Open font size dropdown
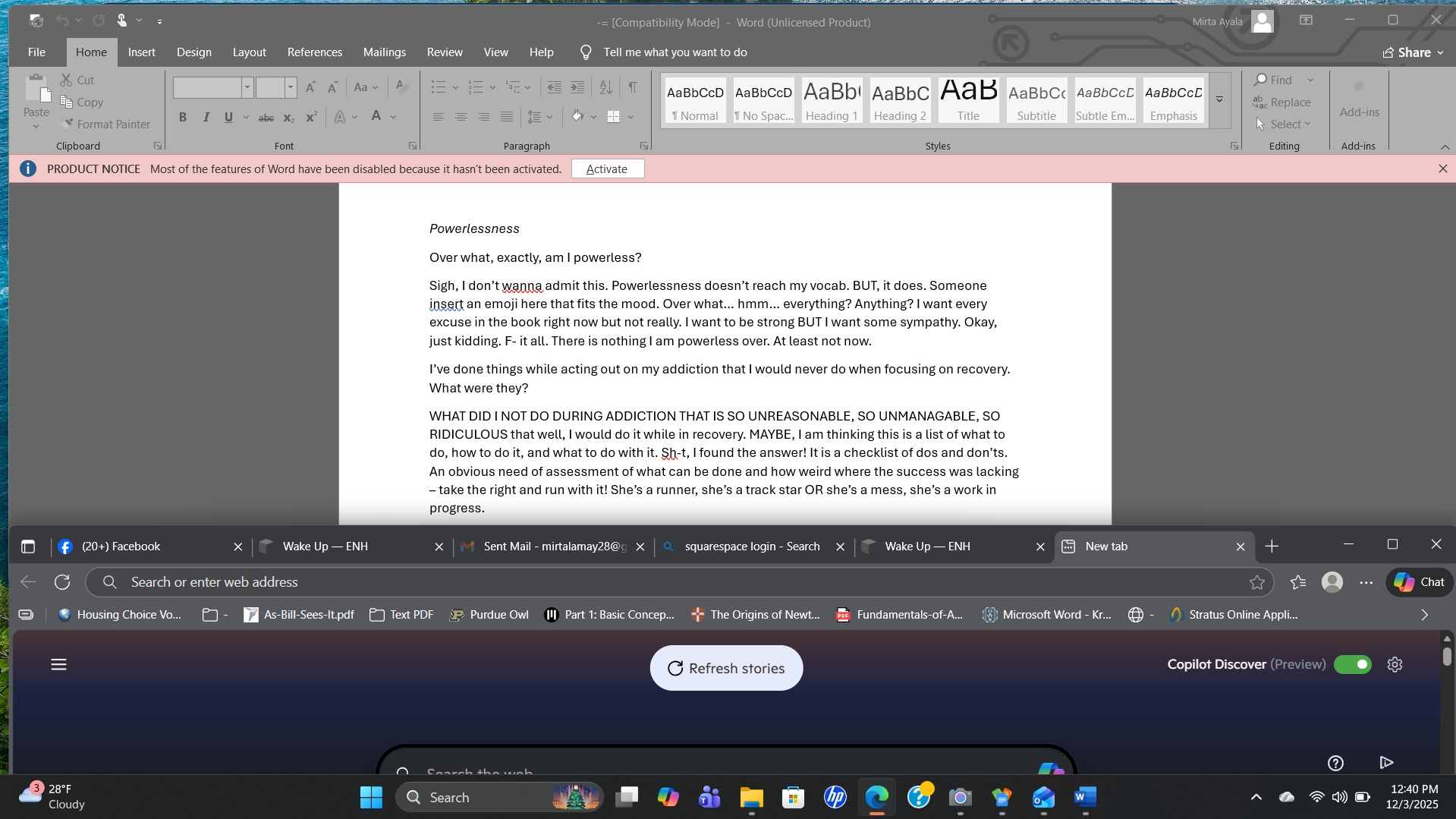Viewport: 1456px width, 819px height. point(291,87)
